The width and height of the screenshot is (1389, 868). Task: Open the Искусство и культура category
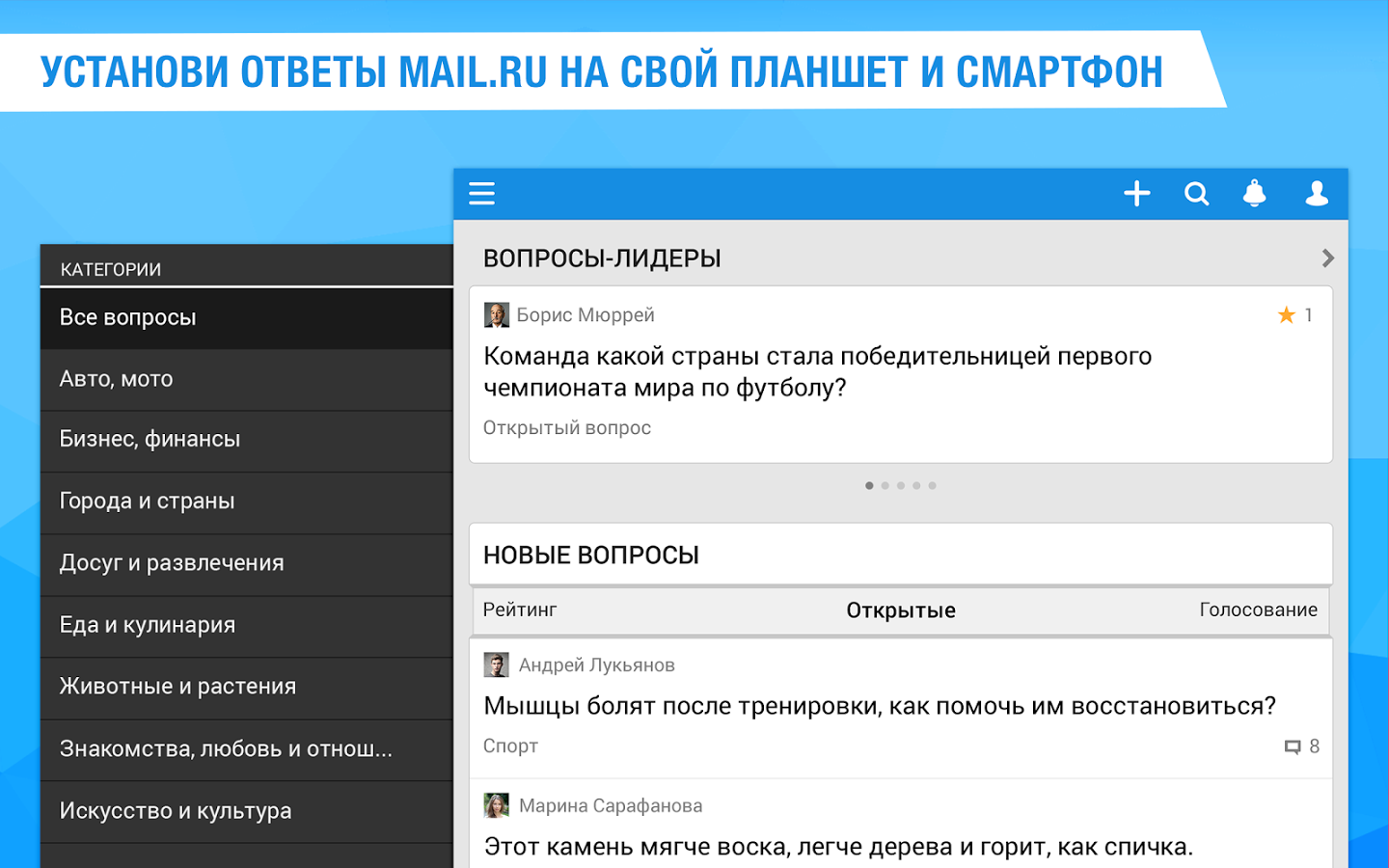(247, 812)
